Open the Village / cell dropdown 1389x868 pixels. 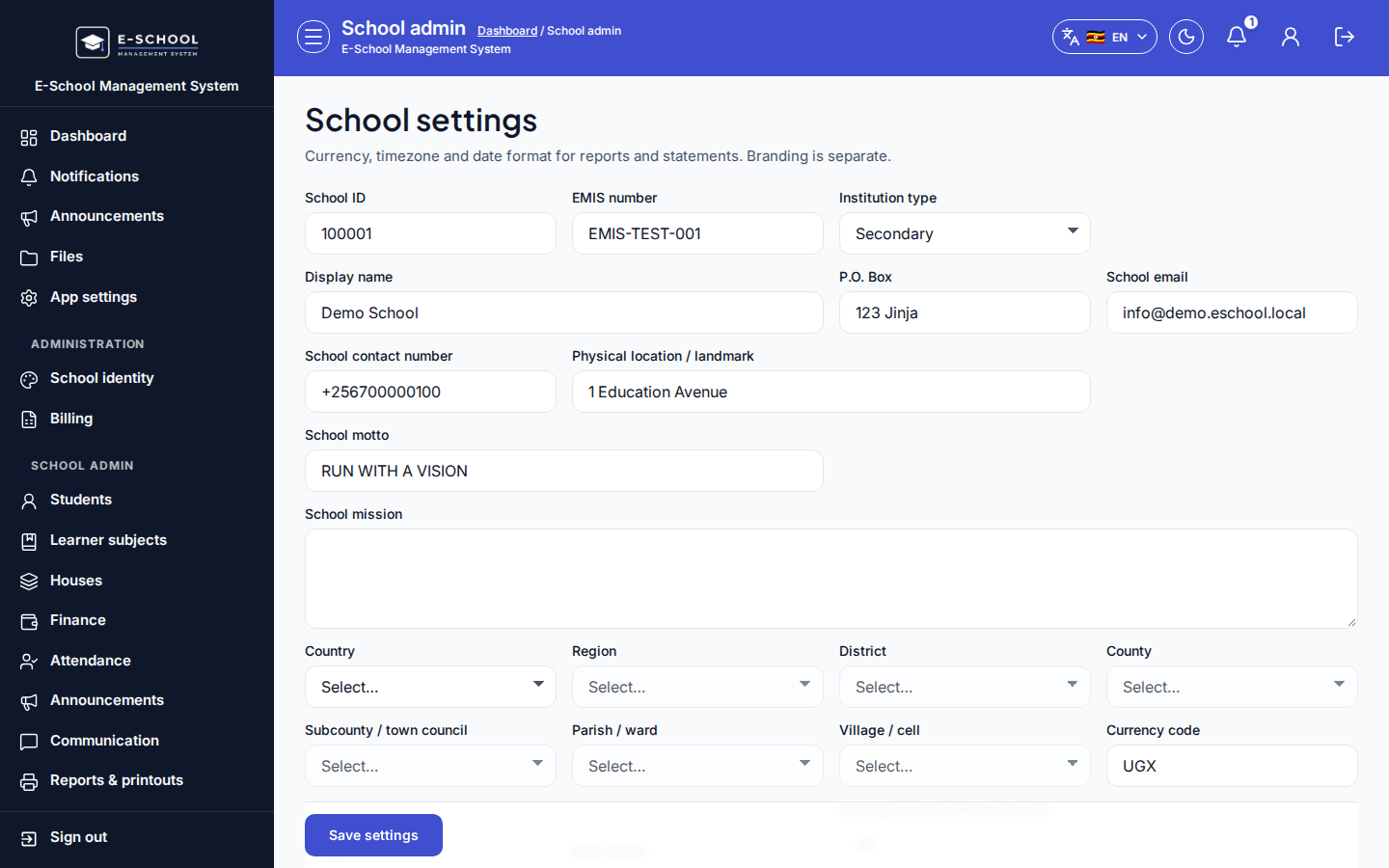point(965,766)
